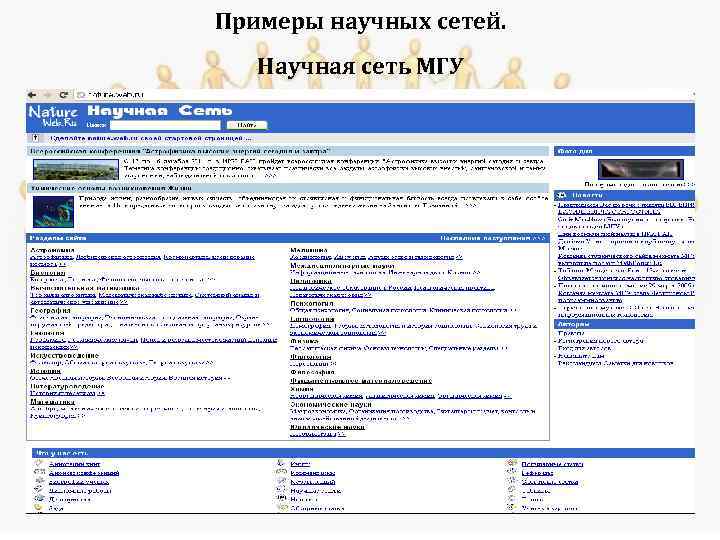Click the Новости header icon
720x540 pixels.
tap(562, 195)
